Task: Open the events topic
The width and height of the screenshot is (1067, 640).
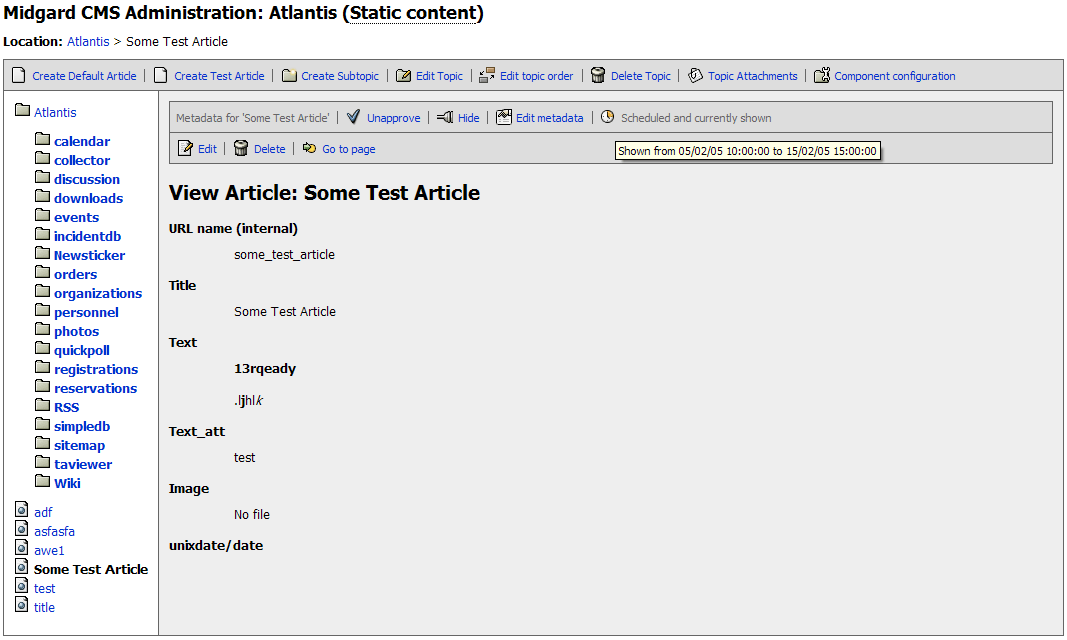Action: click(76, 218)
